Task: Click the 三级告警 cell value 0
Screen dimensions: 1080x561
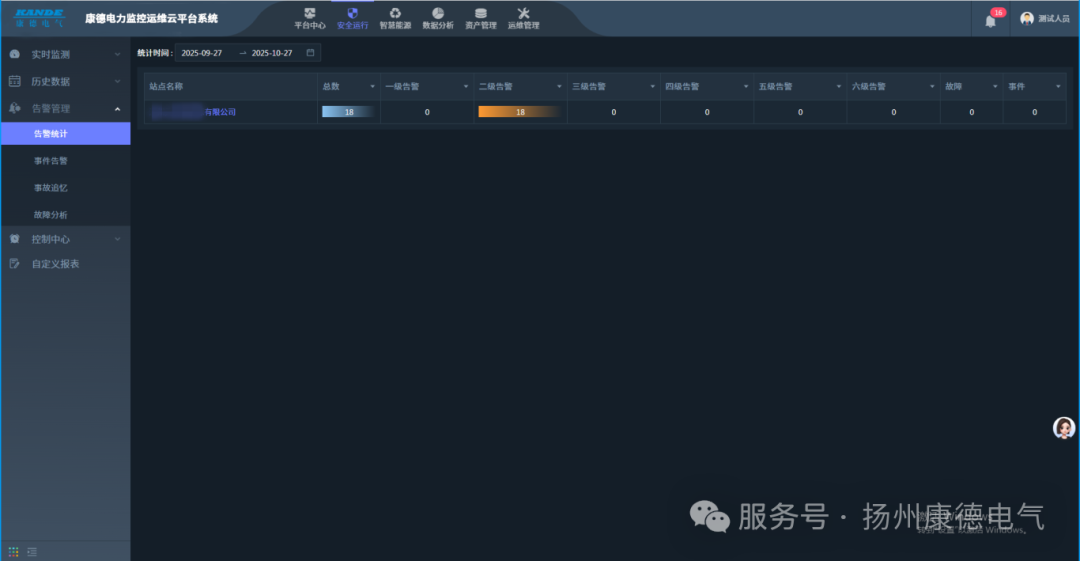Action: pos(614,112)
